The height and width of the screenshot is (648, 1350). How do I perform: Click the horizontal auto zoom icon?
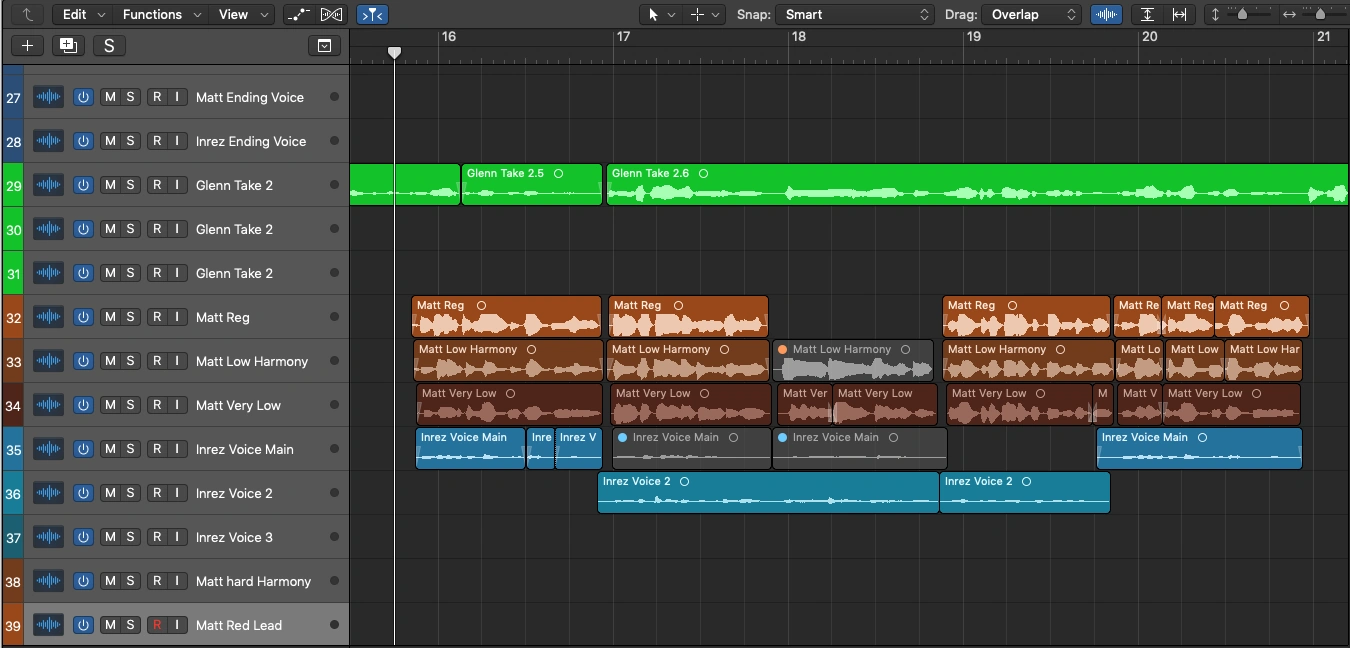click(1180, 14)
